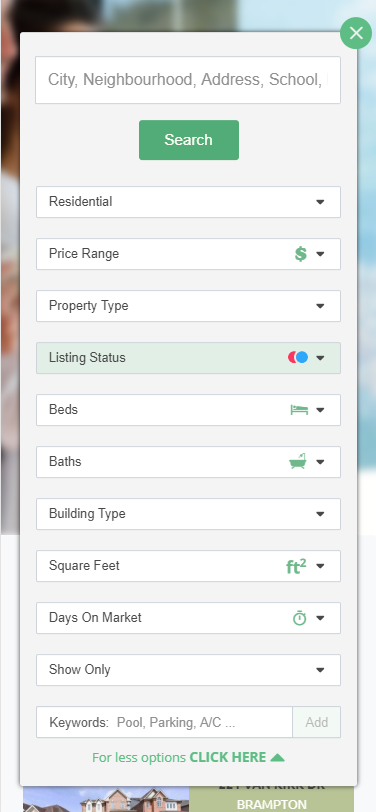
Task: Click the ft² icon in Square Feet
Action: point(296,566)
